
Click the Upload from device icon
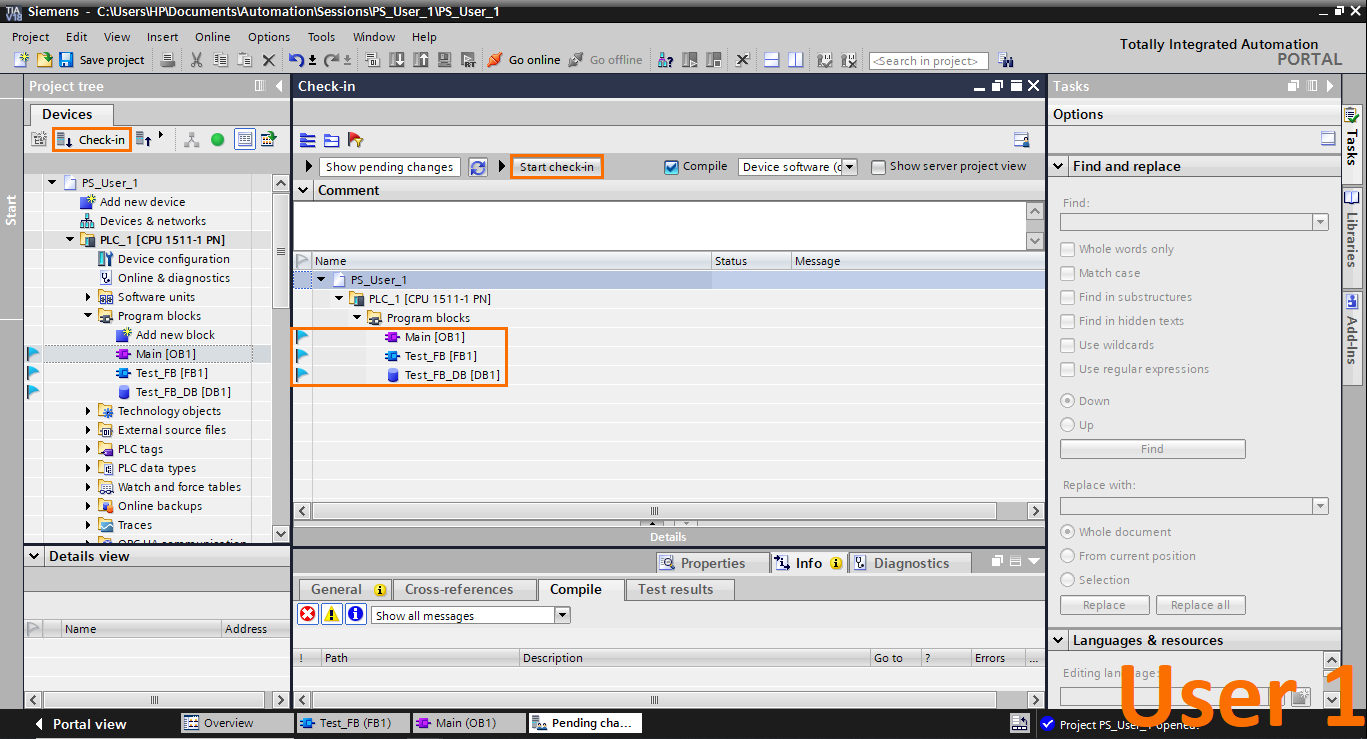click(420, 60)
